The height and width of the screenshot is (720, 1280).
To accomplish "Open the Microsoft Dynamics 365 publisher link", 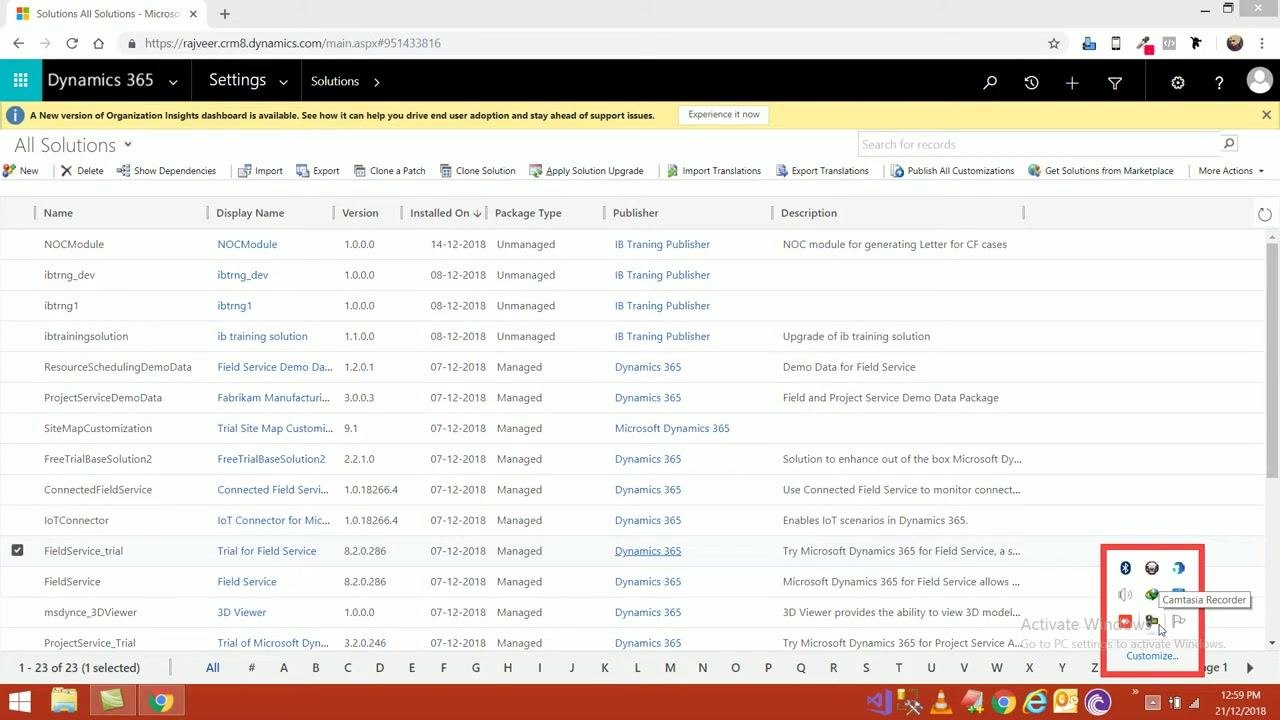I will (x=672, y=429).
